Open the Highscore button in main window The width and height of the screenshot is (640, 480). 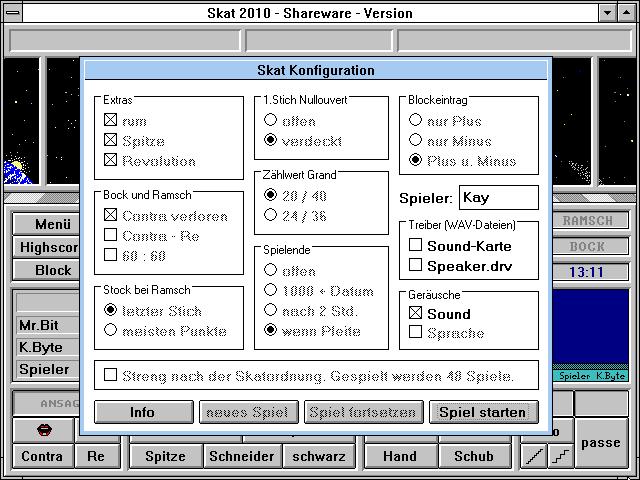click(46, 247)
